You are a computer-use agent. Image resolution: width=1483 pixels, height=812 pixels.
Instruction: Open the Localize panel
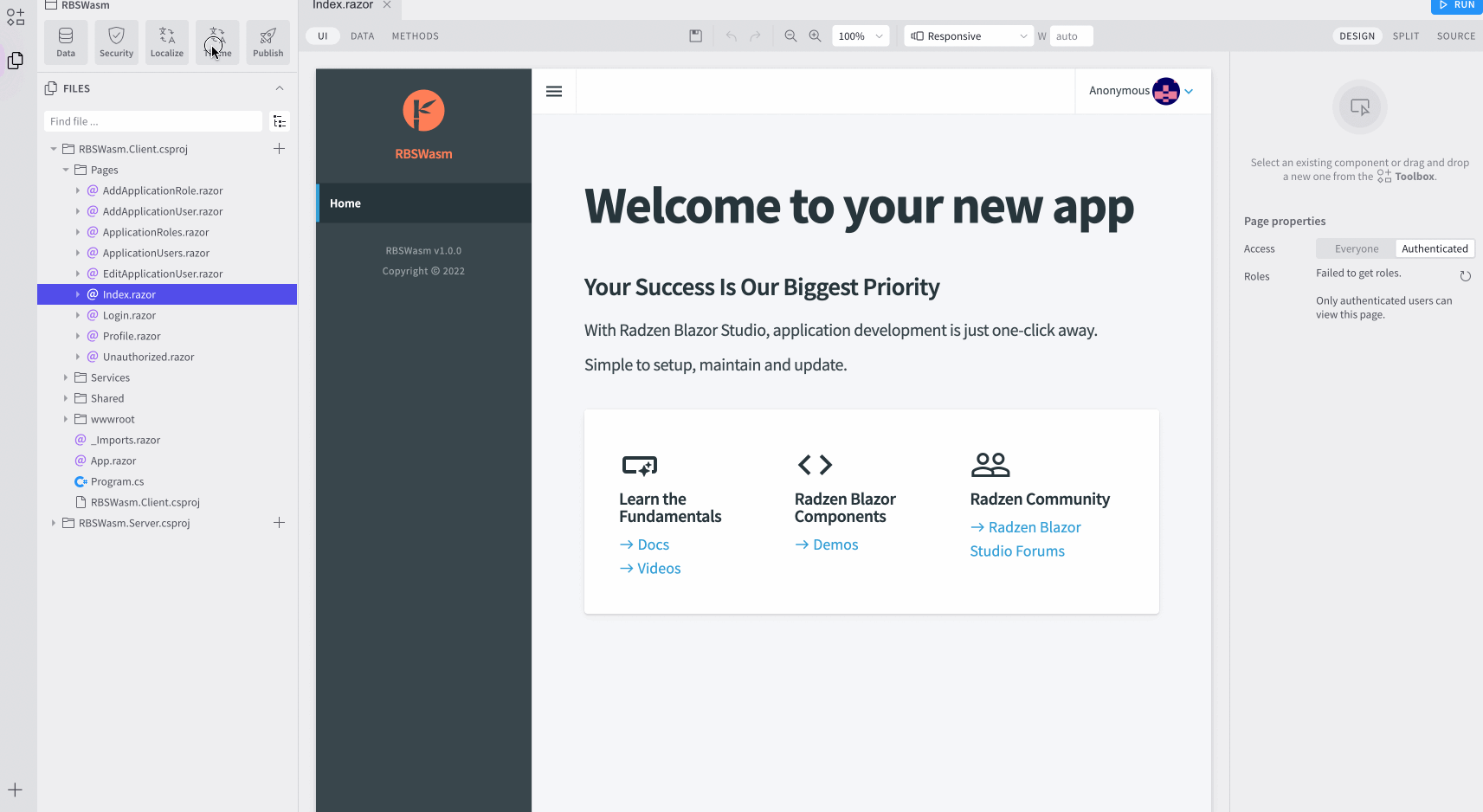[x=166, y=41]
